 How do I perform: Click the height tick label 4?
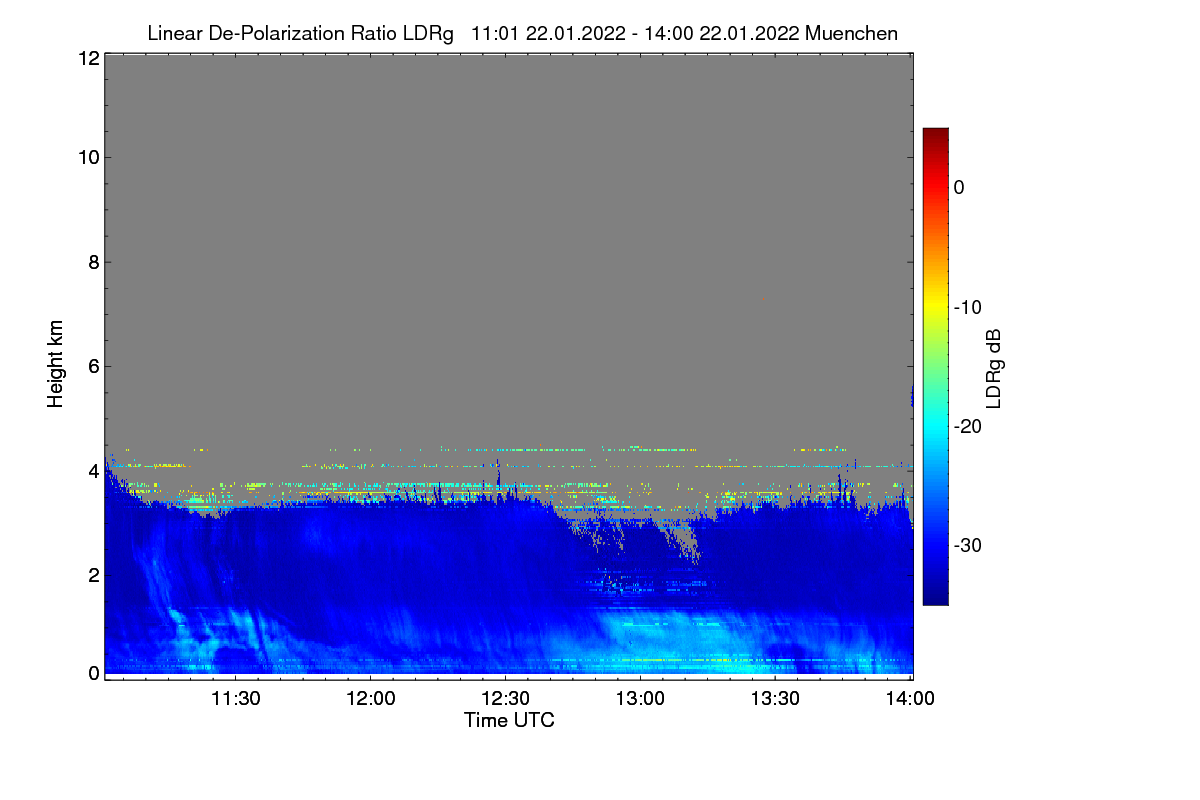coord(92,471)
